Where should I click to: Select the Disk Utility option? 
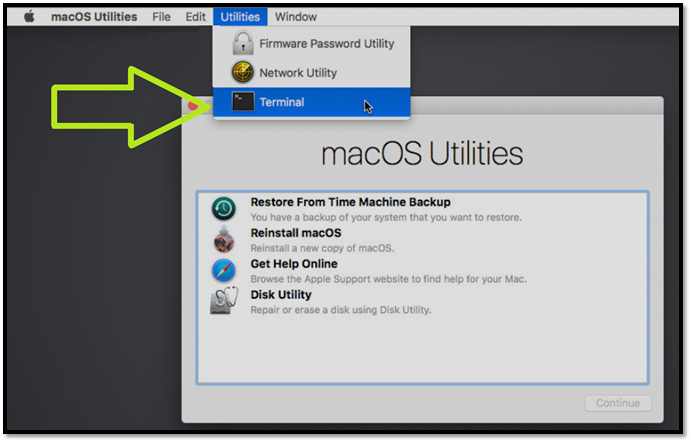coord(422,301)
